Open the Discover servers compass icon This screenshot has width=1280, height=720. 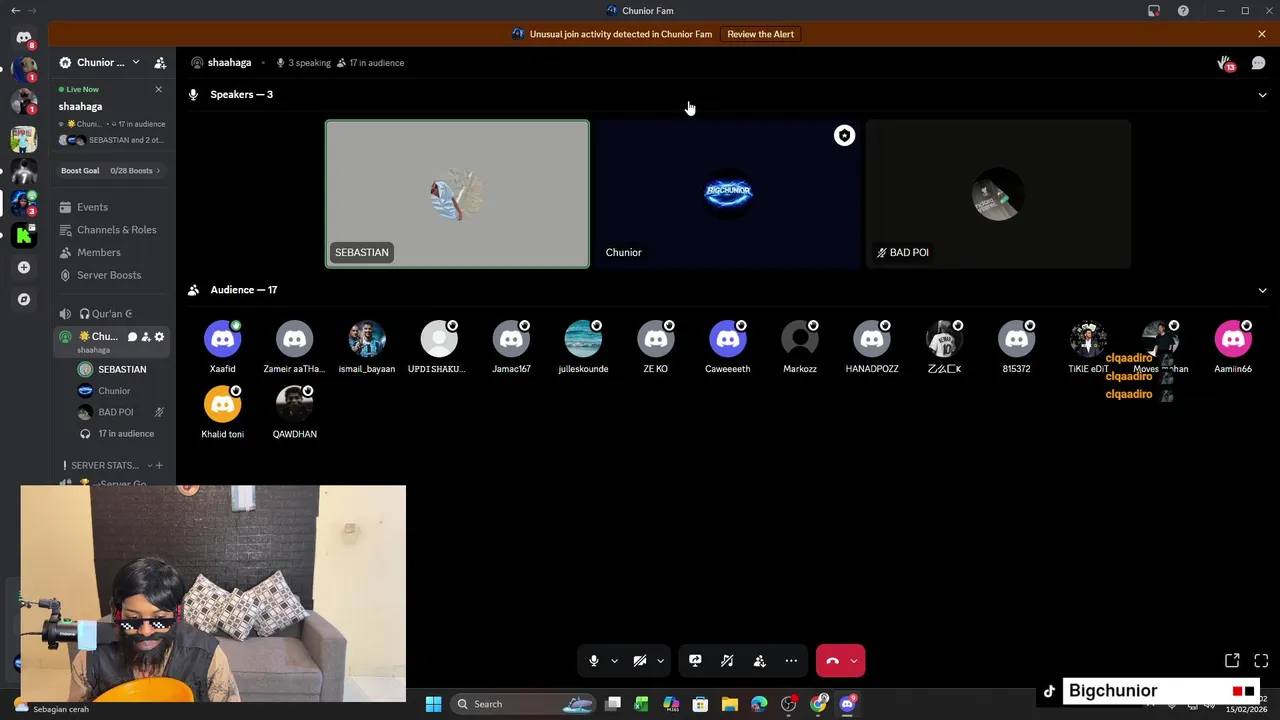click(24, 299)
